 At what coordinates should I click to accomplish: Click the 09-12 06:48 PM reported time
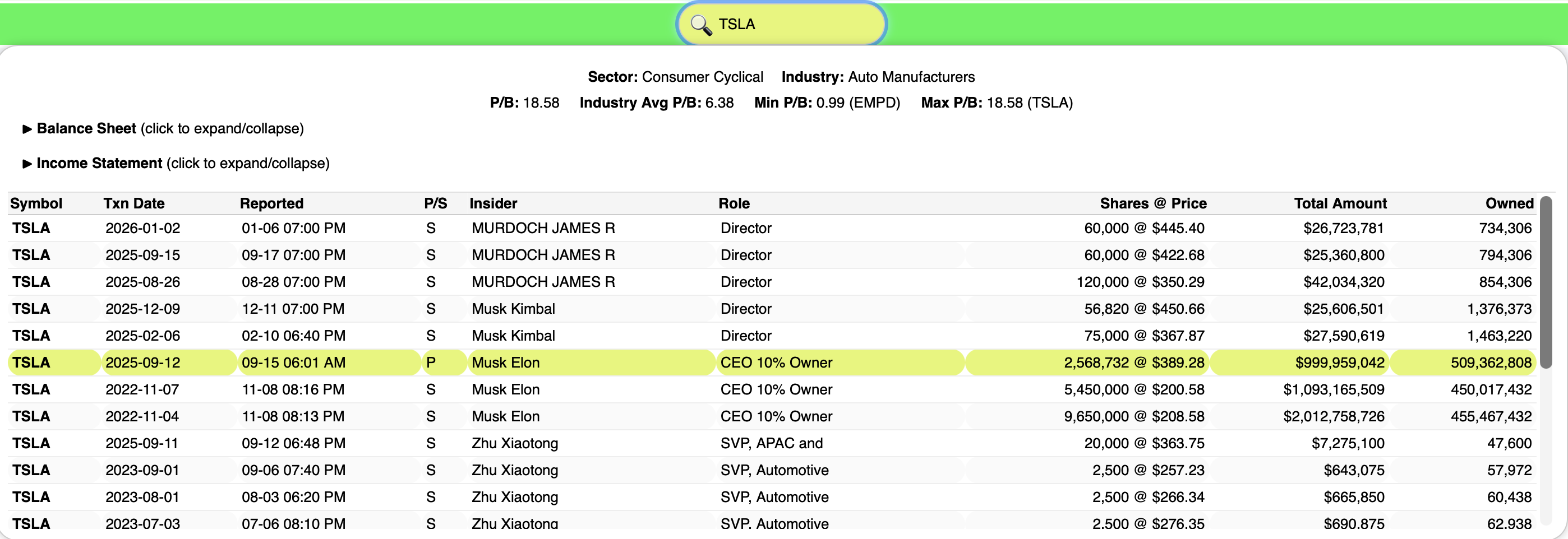click(x=293, y=443)
